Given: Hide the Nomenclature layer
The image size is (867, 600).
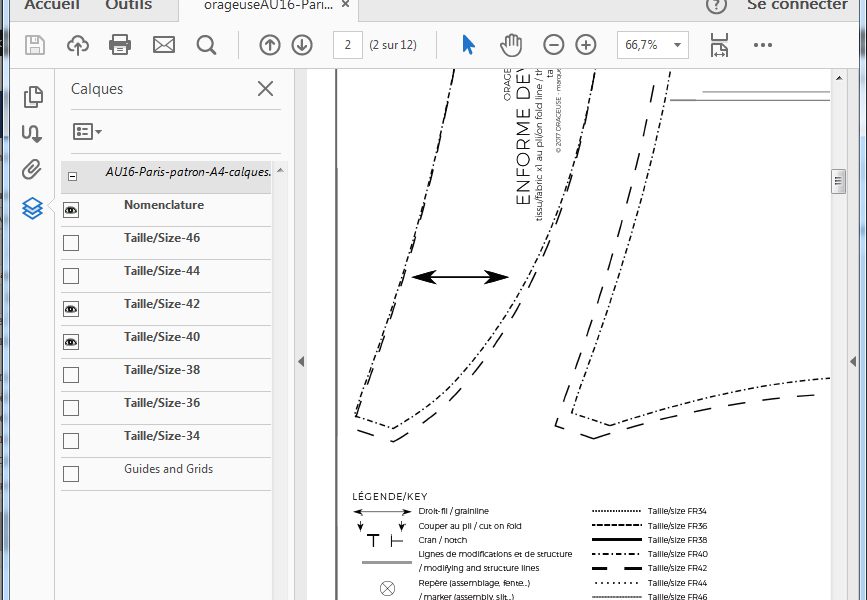Looking at the screenshot, I should [71, 210].
